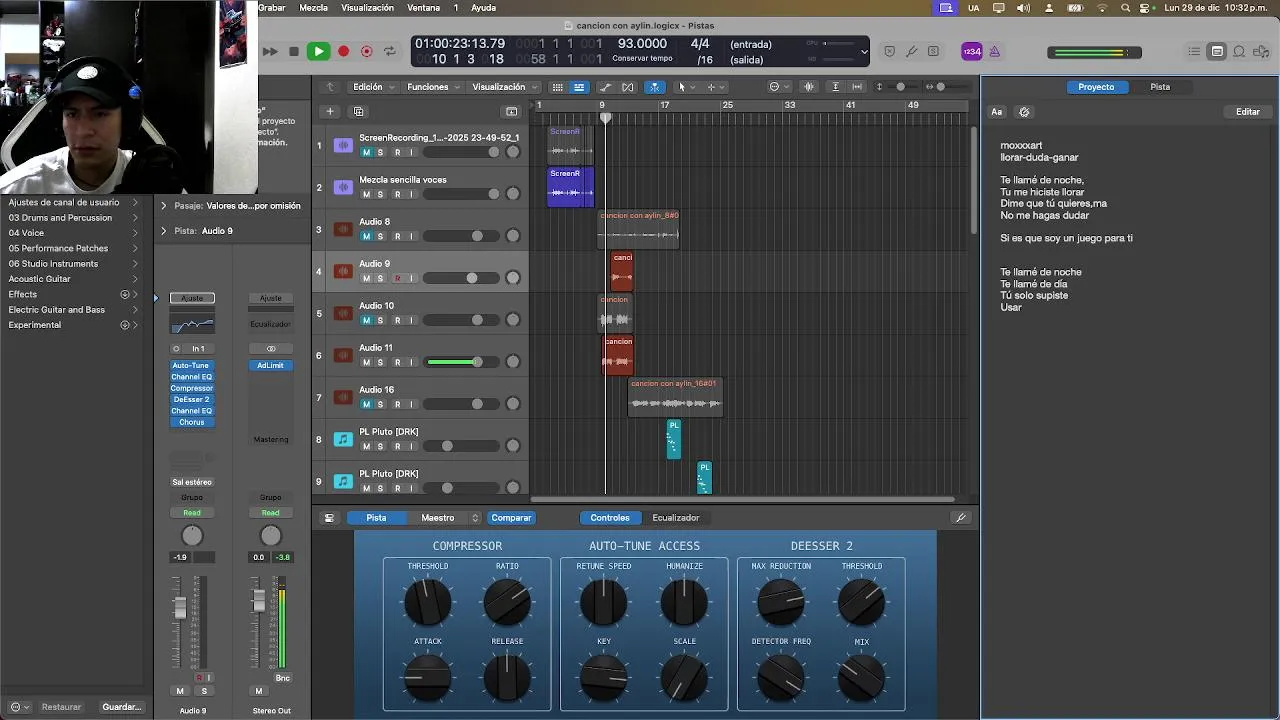
Task: Toggle the Cycle loop button in transport
Action: click(x=390, y=51)
